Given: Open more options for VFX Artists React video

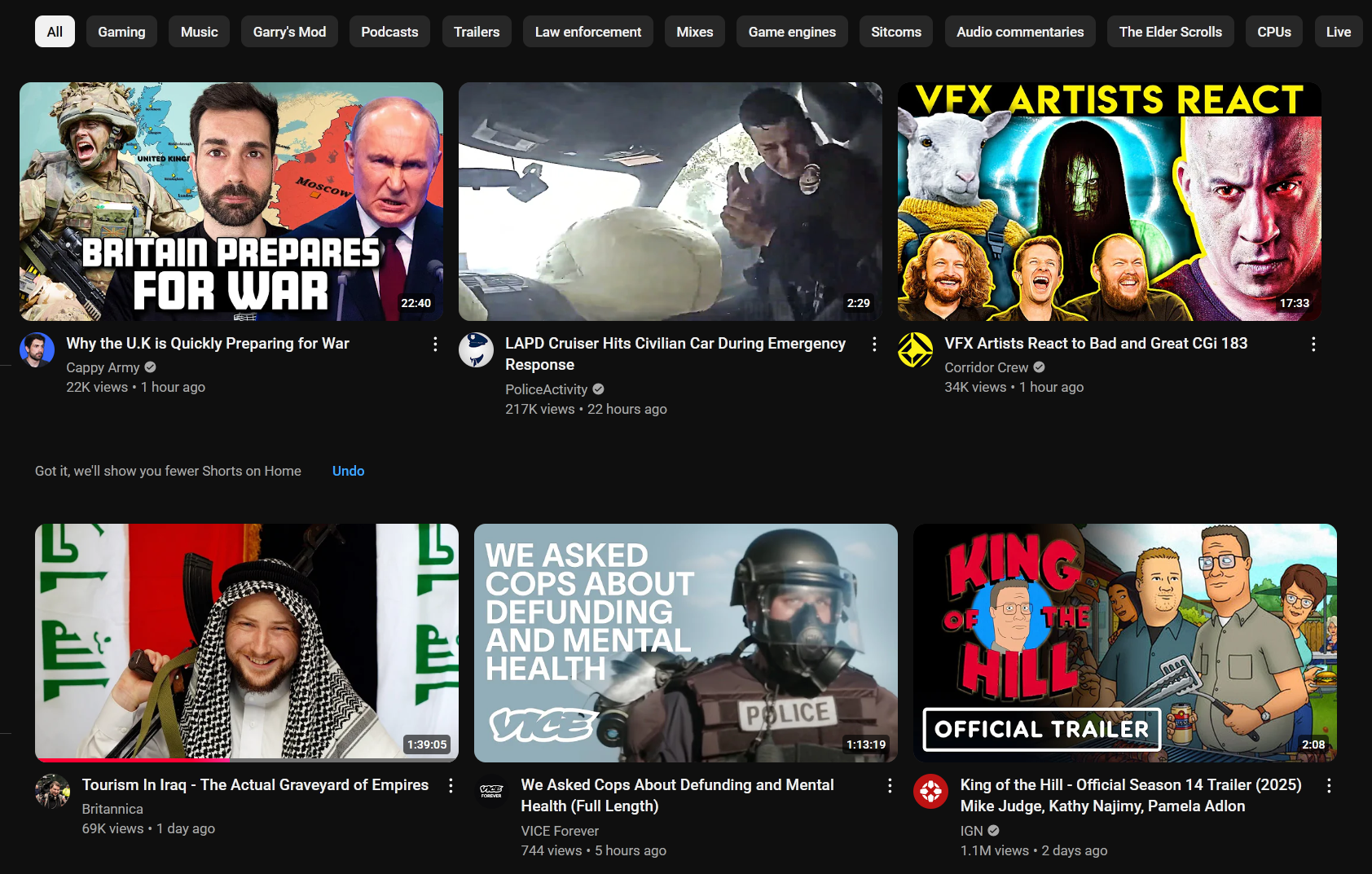Looking at the screenshot, I should coord(1313,344).
